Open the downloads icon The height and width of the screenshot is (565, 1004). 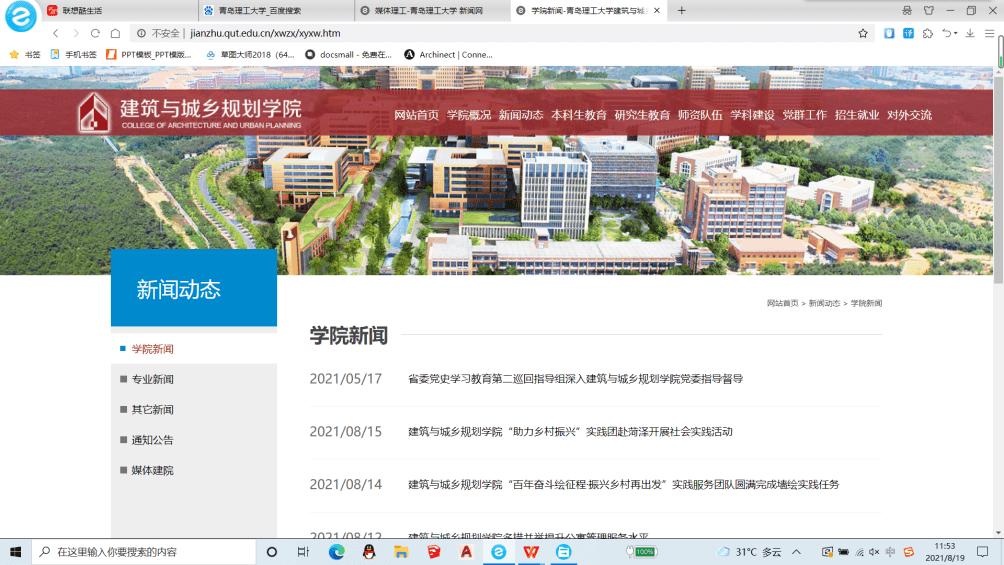[970, 33]
